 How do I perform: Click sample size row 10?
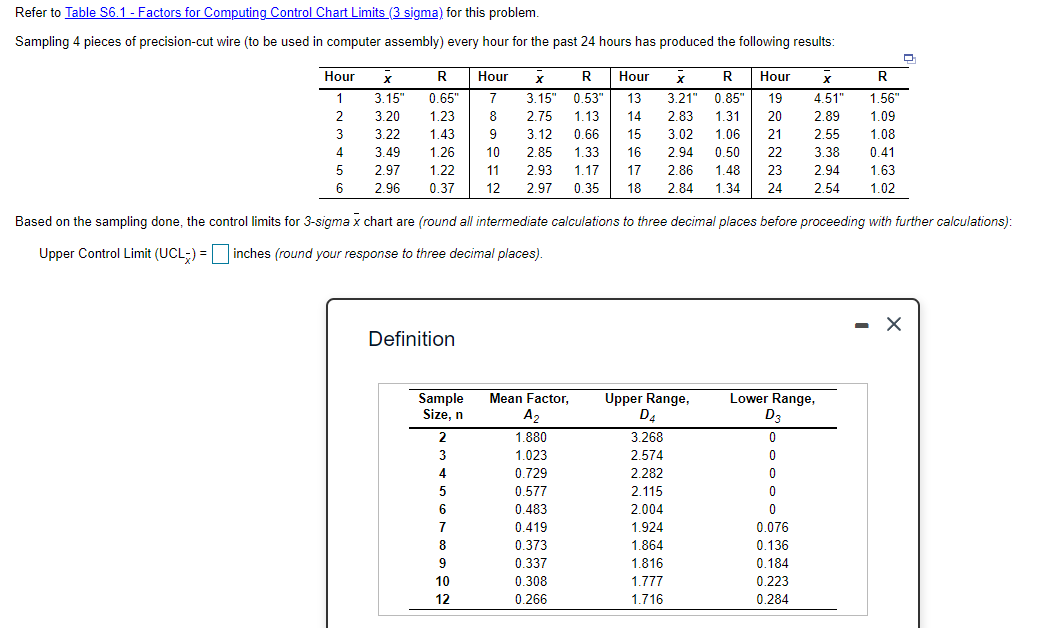[442, 582]
